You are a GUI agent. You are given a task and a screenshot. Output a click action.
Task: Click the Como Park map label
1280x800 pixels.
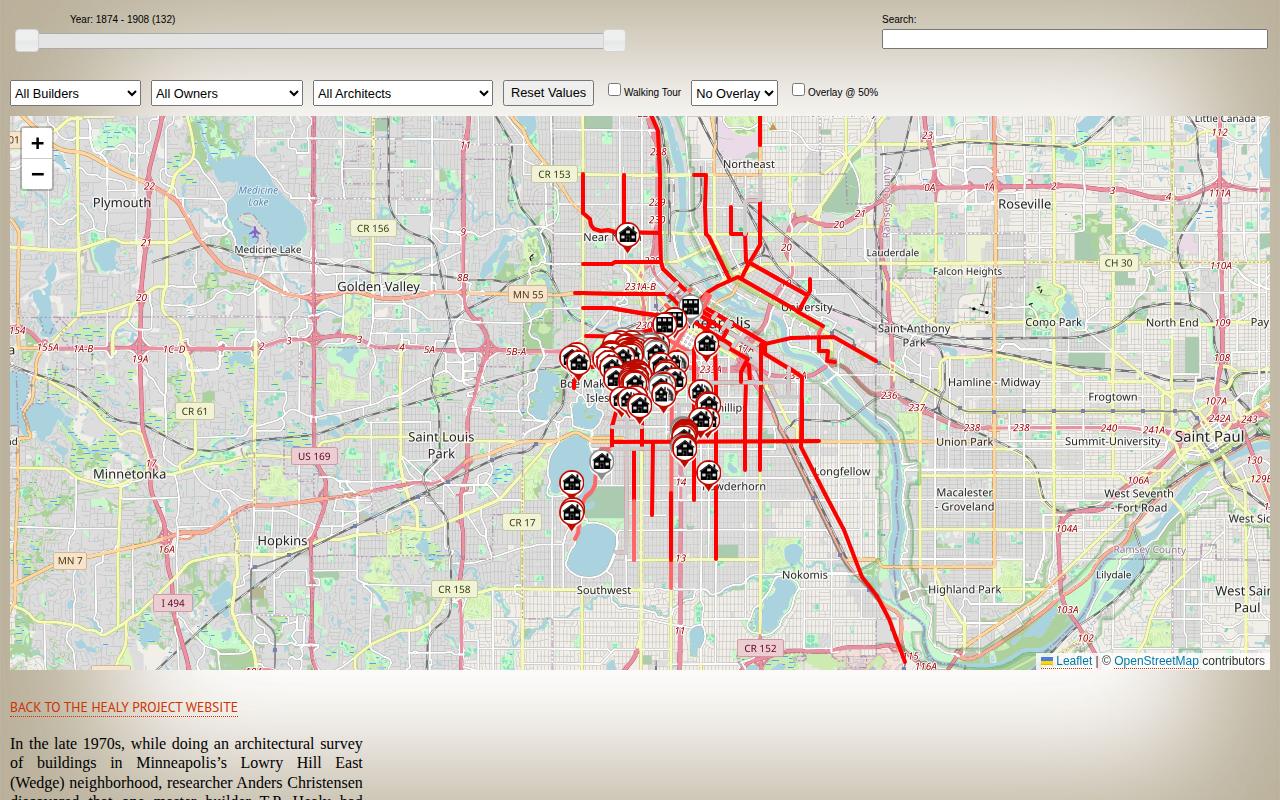point(1054,323)
